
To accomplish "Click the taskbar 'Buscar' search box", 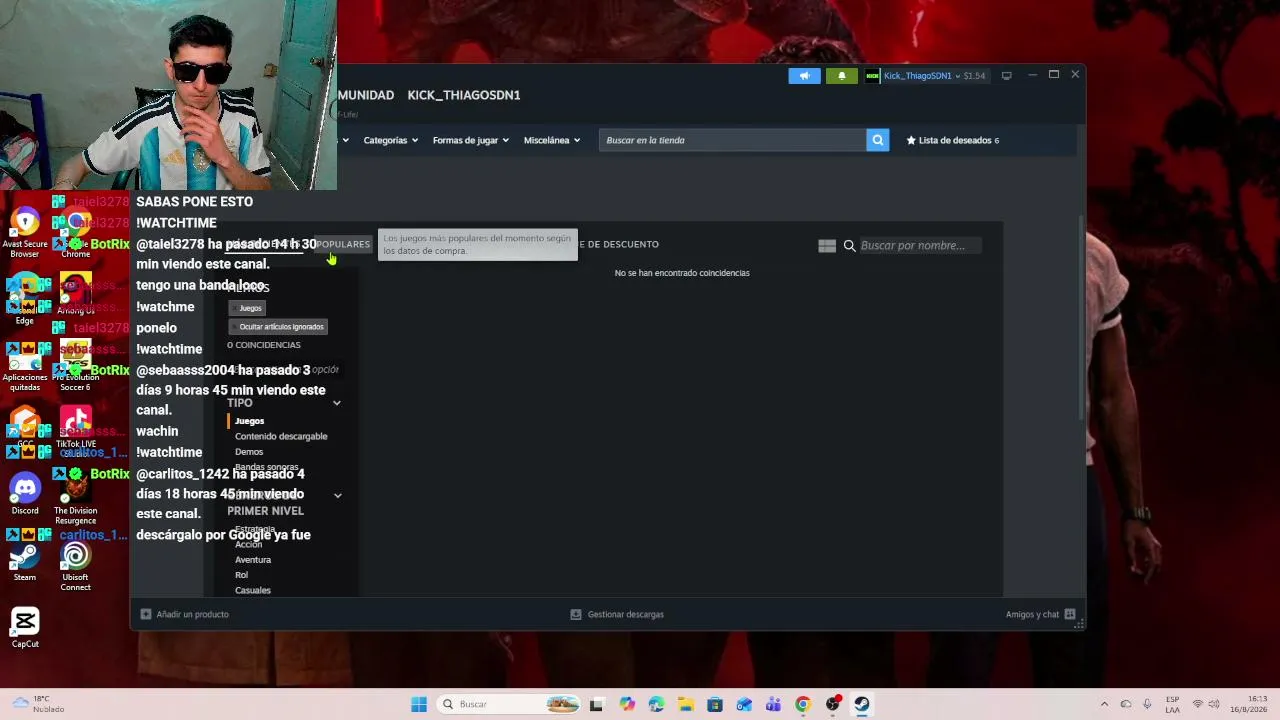I will click(510, 704).
